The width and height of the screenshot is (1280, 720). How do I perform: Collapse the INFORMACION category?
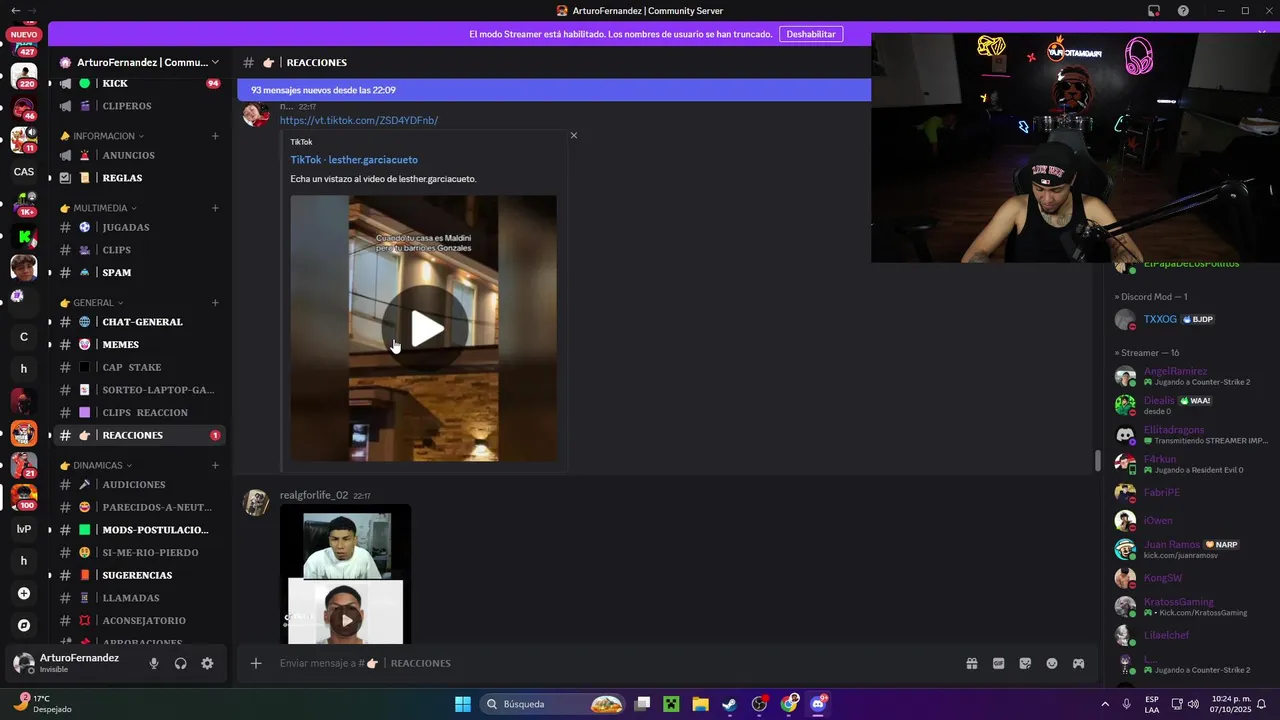[x=102, y=136]
